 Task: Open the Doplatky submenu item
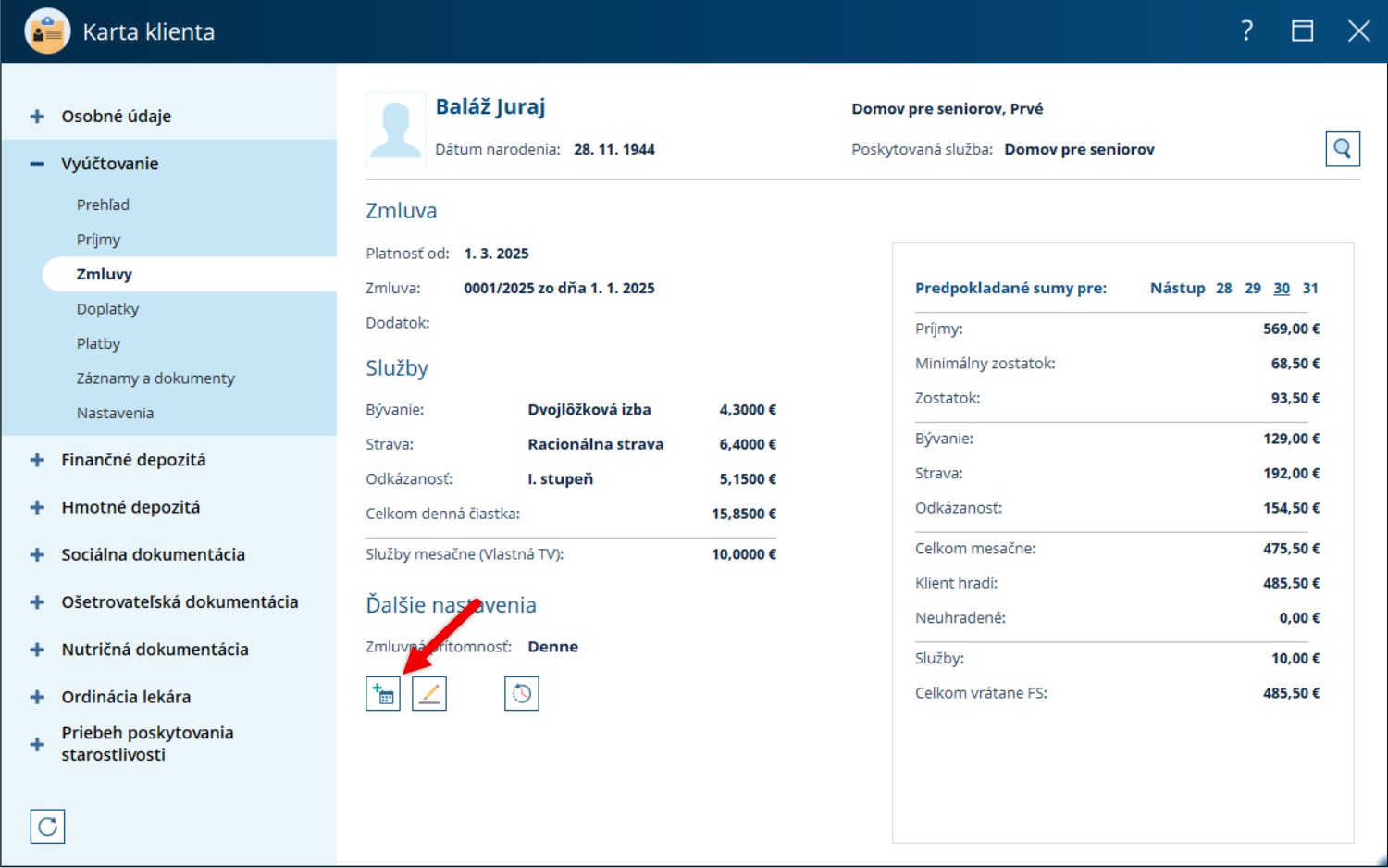click(107, 309)
